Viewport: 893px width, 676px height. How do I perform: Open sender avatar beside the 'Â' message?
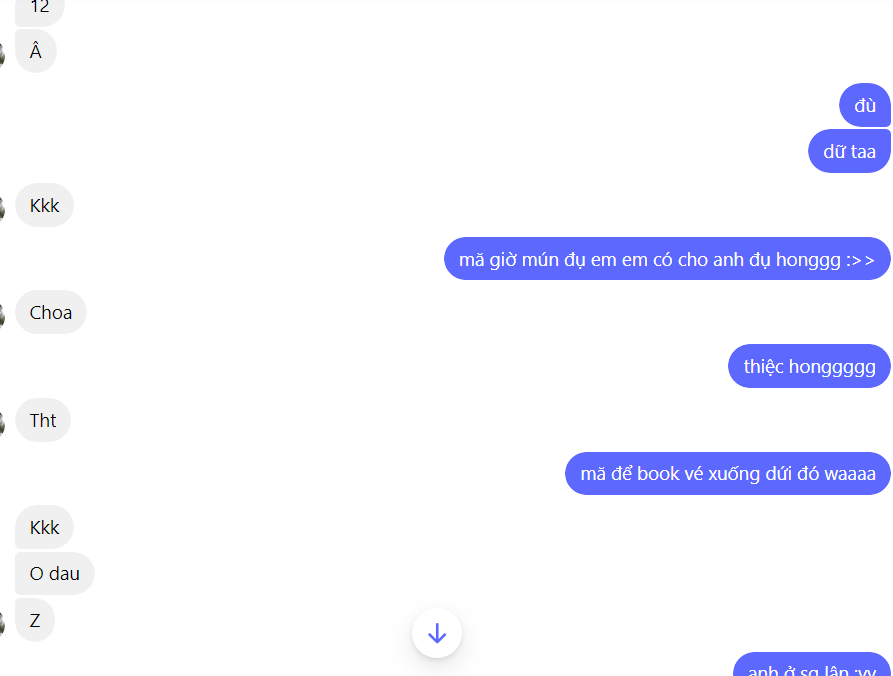point(2,55)
